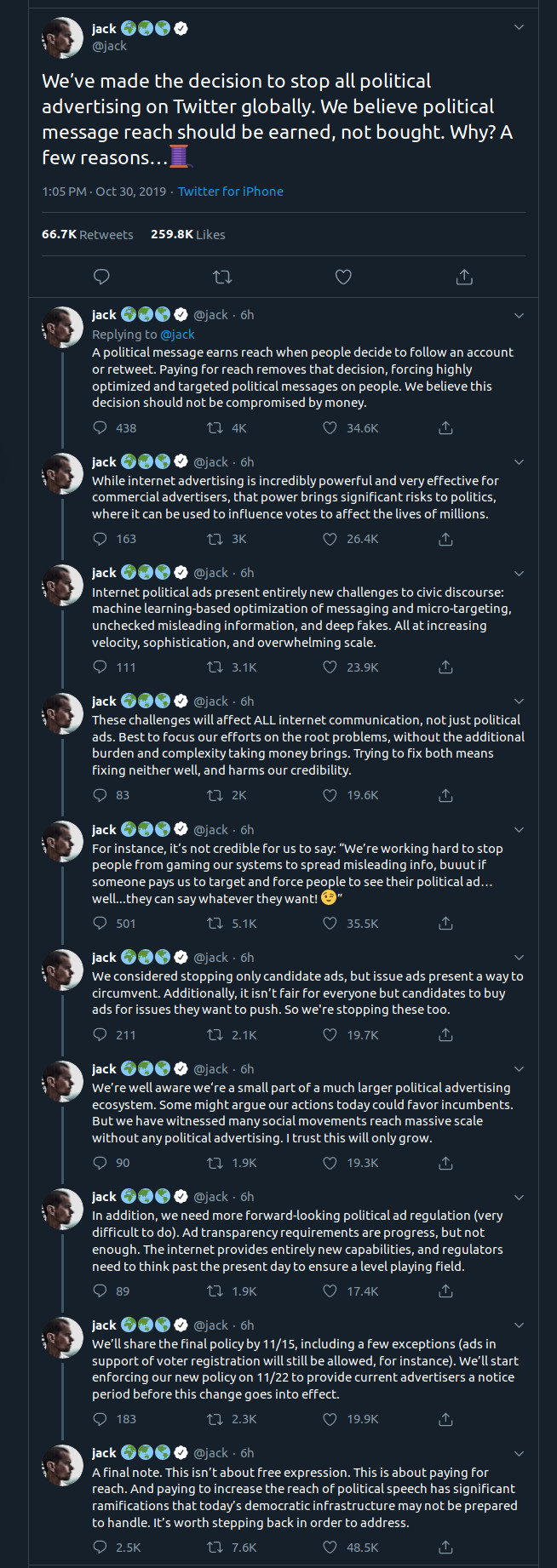Open jack's profile picture on main tweet
The image size is (557, 1568).
click(62, 37)
